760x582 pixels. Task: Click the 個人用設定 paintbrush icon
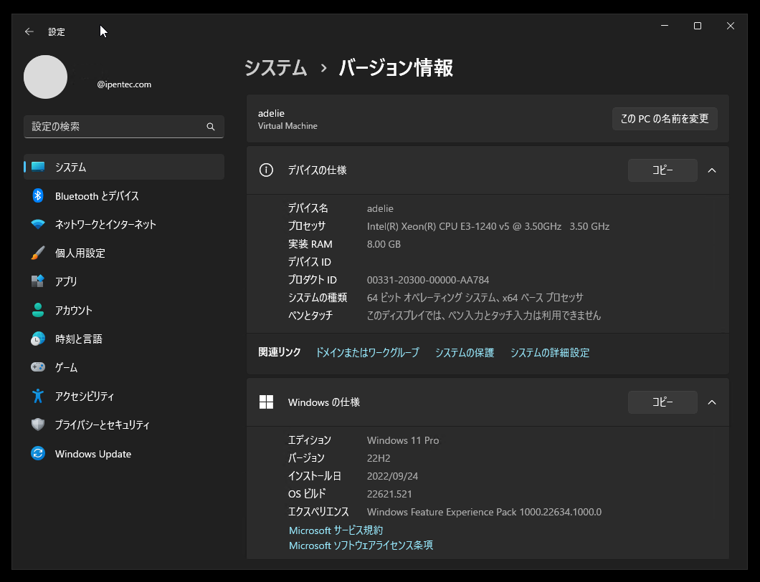[38, 253]
